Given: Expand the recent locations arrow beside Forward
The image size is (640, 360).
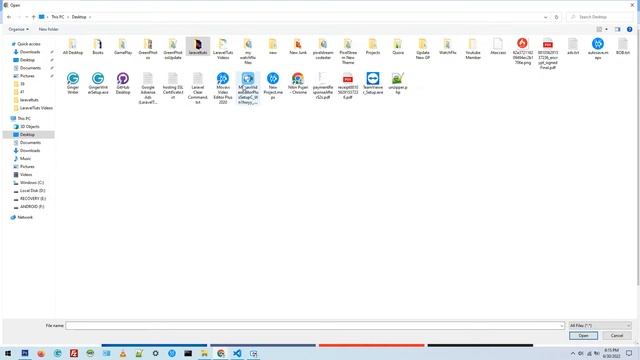Looking at the screenshot, I should 27,17.
